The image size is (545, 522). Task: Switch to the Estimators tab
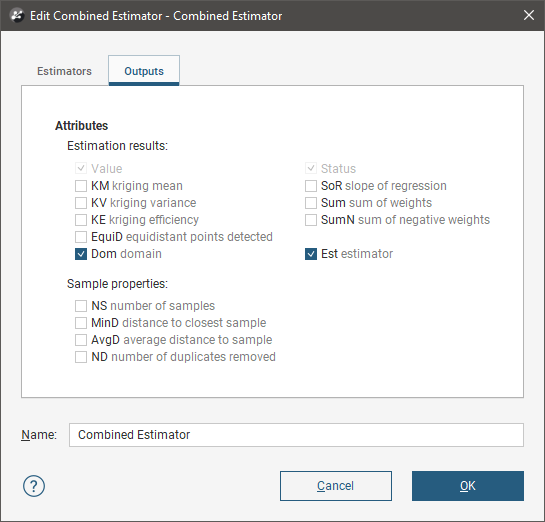tap(64, 71)
